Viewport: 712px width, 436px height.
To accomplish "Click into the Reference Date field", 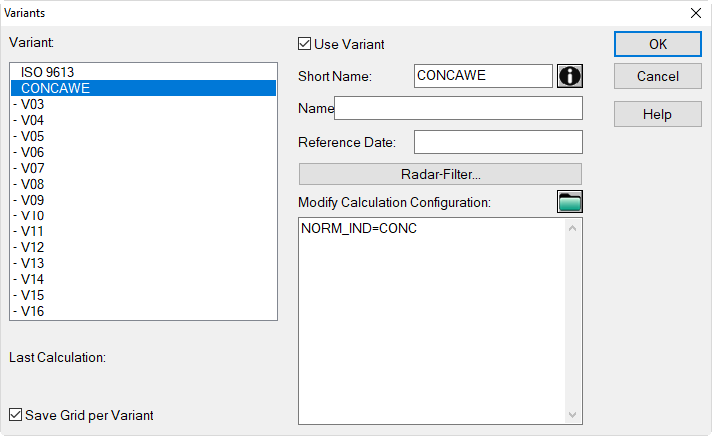I will pos(498,142).
